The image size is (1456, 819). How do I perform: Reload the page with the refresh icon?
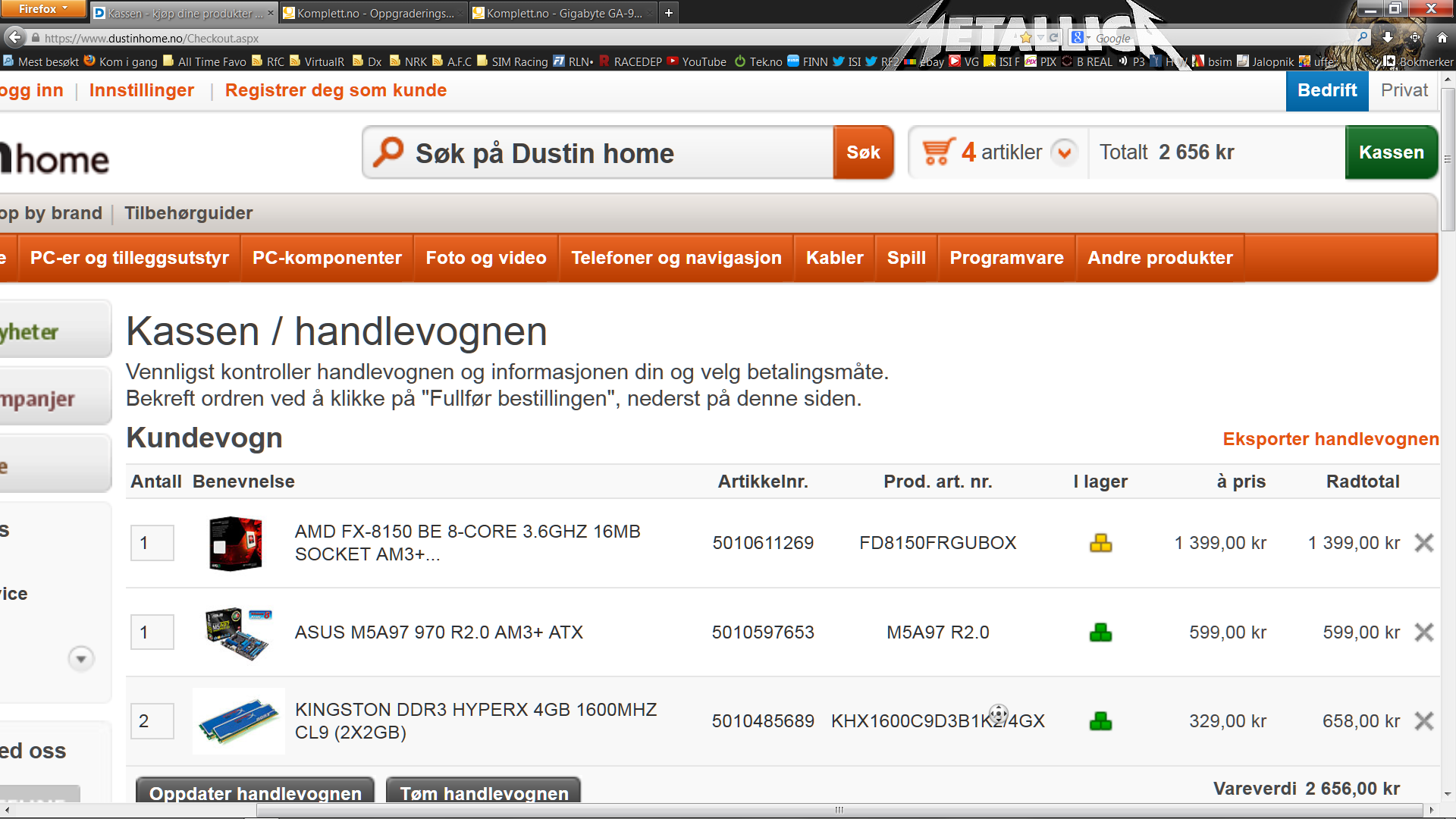[1053, 38]
